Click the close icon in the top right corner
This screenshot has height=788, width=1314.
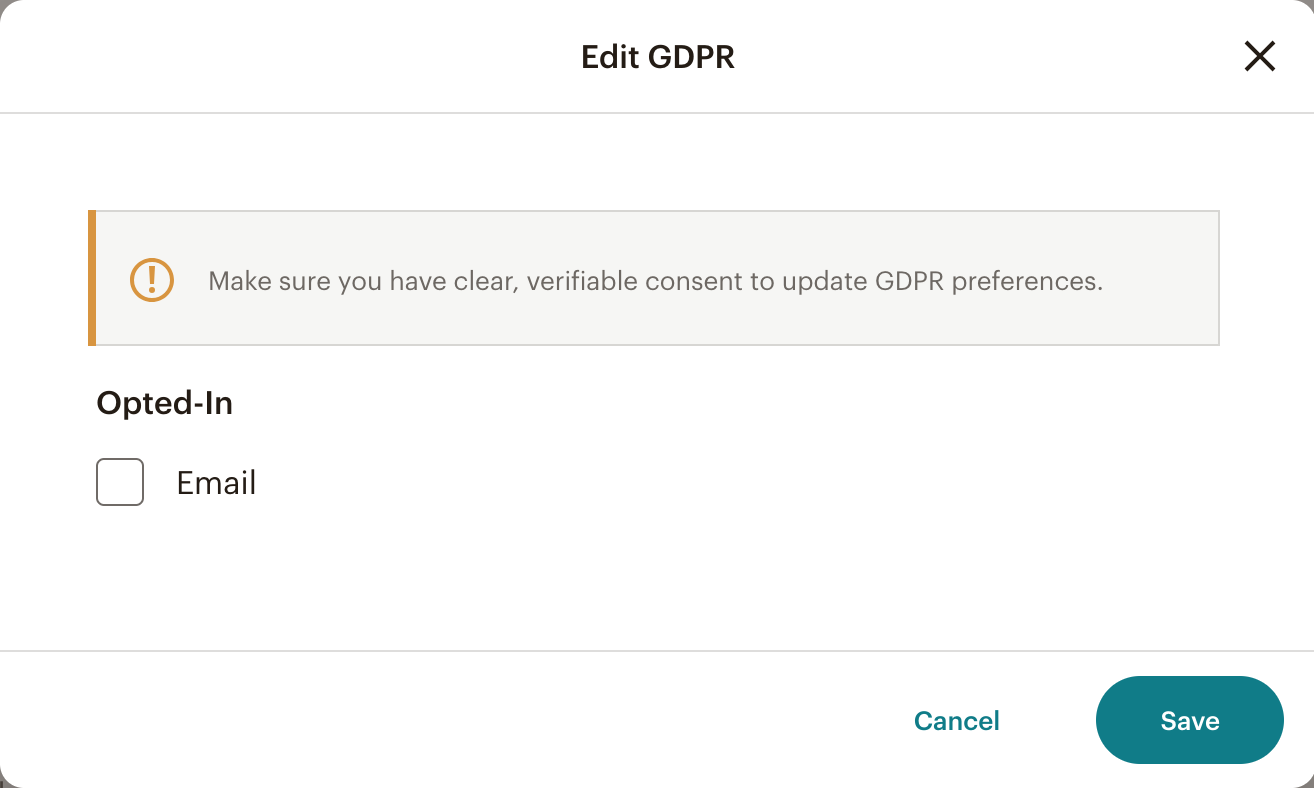(1259, 56)
